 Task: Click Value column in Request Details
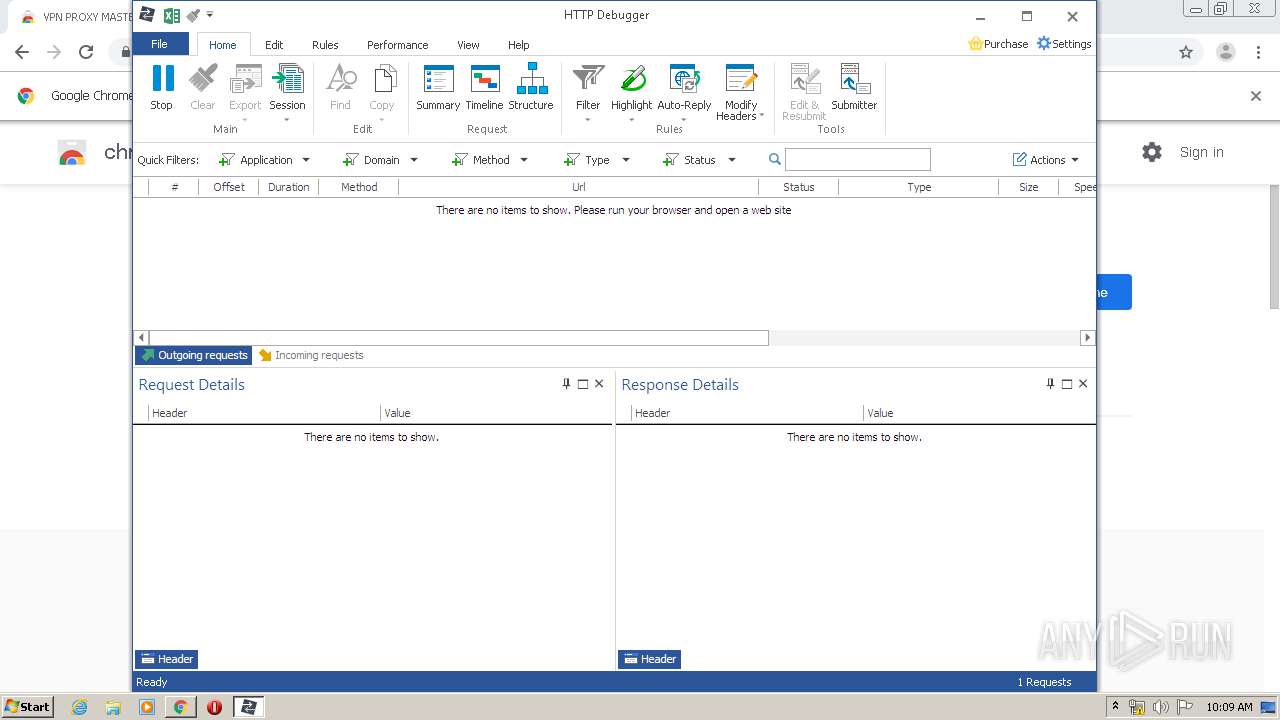[x=496, y=413]
